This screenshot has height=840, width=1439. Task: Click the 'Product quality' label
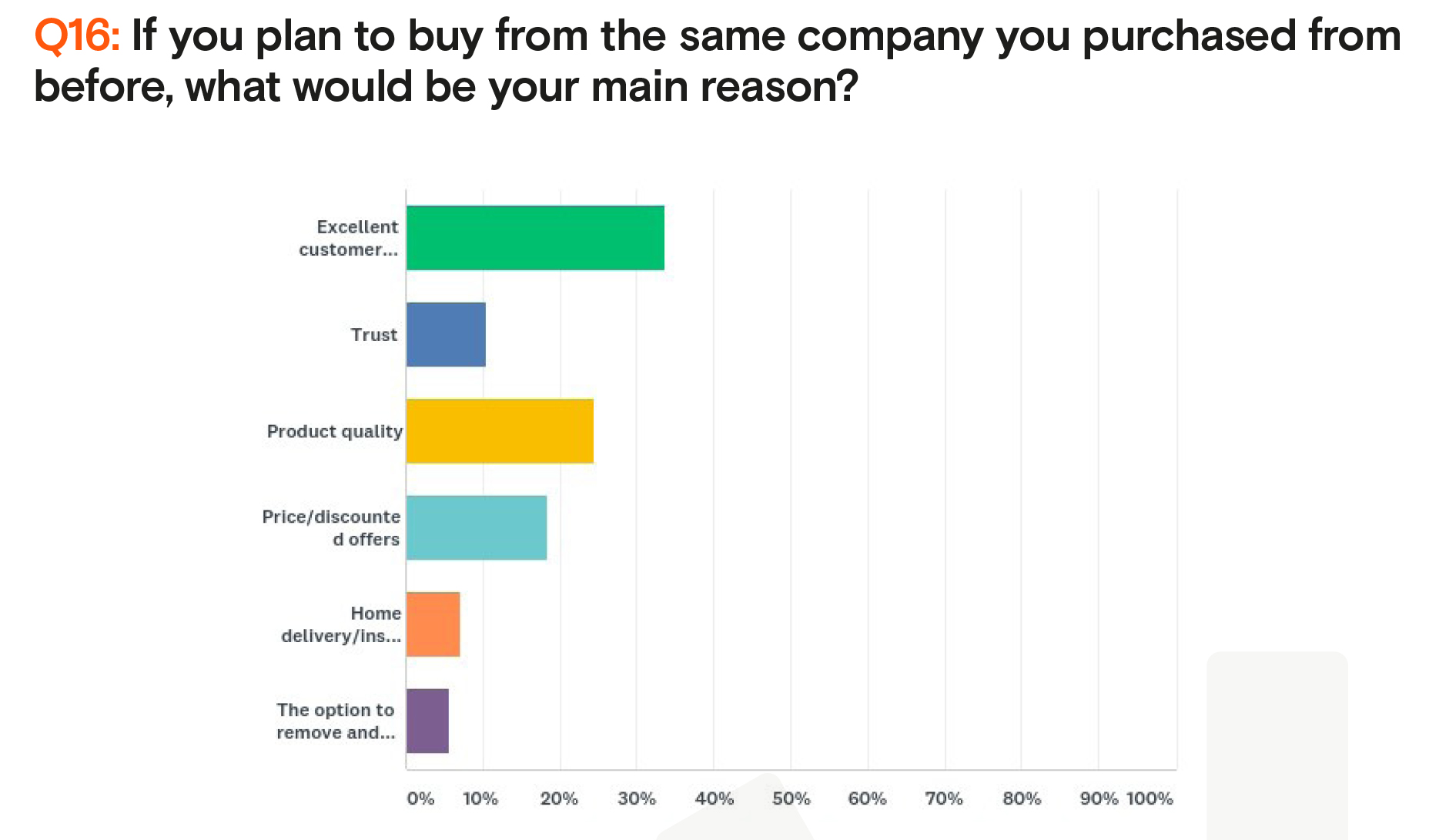334,431
